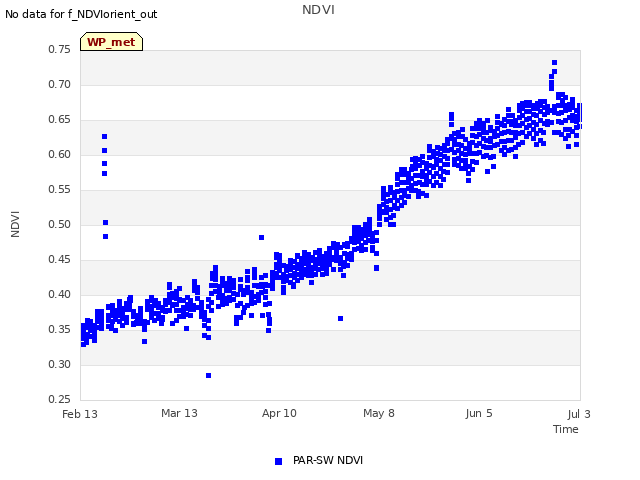Click the May 8 x-axis tick label

(379, 413)
